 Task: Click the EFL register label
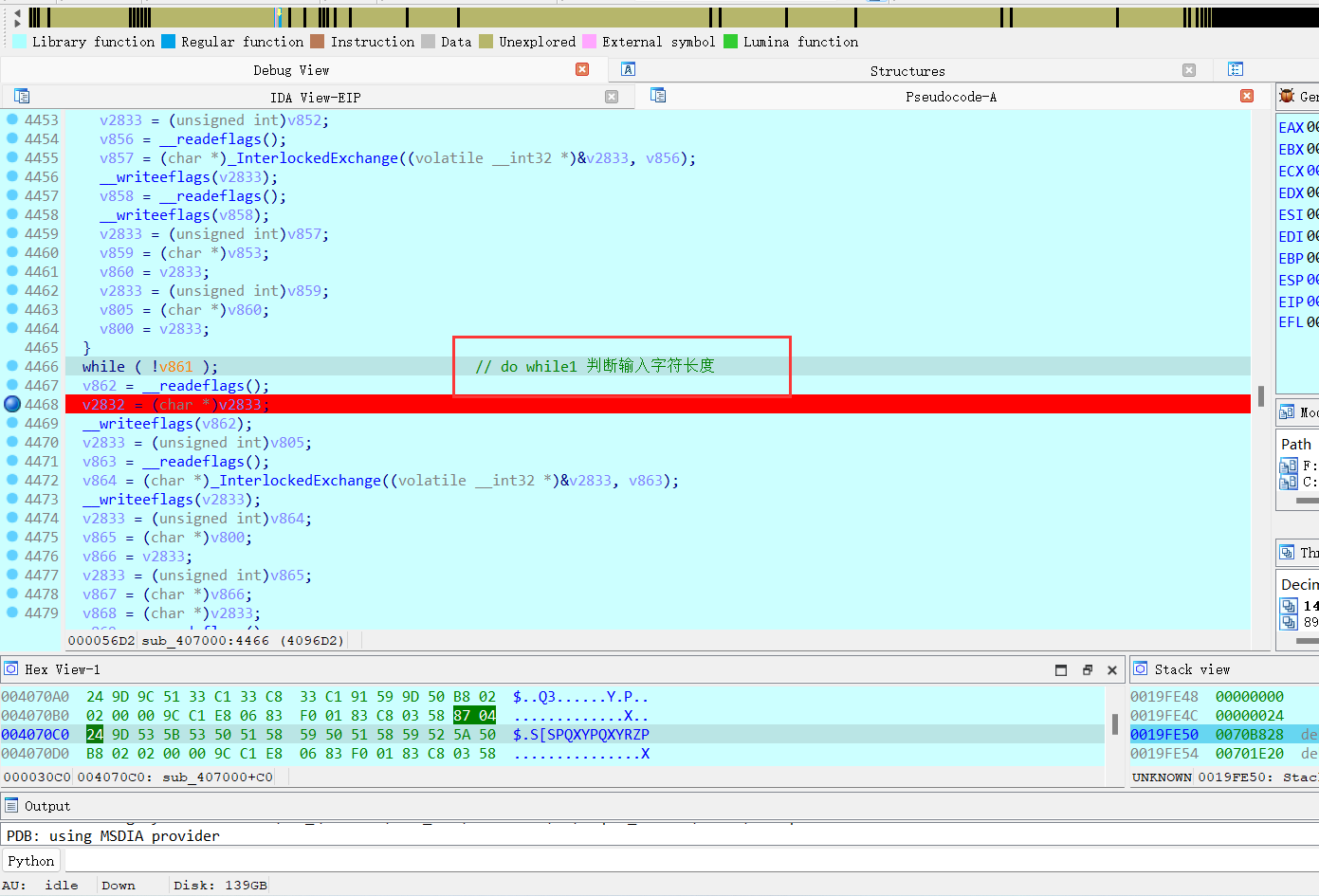(x=1291, y=322)
